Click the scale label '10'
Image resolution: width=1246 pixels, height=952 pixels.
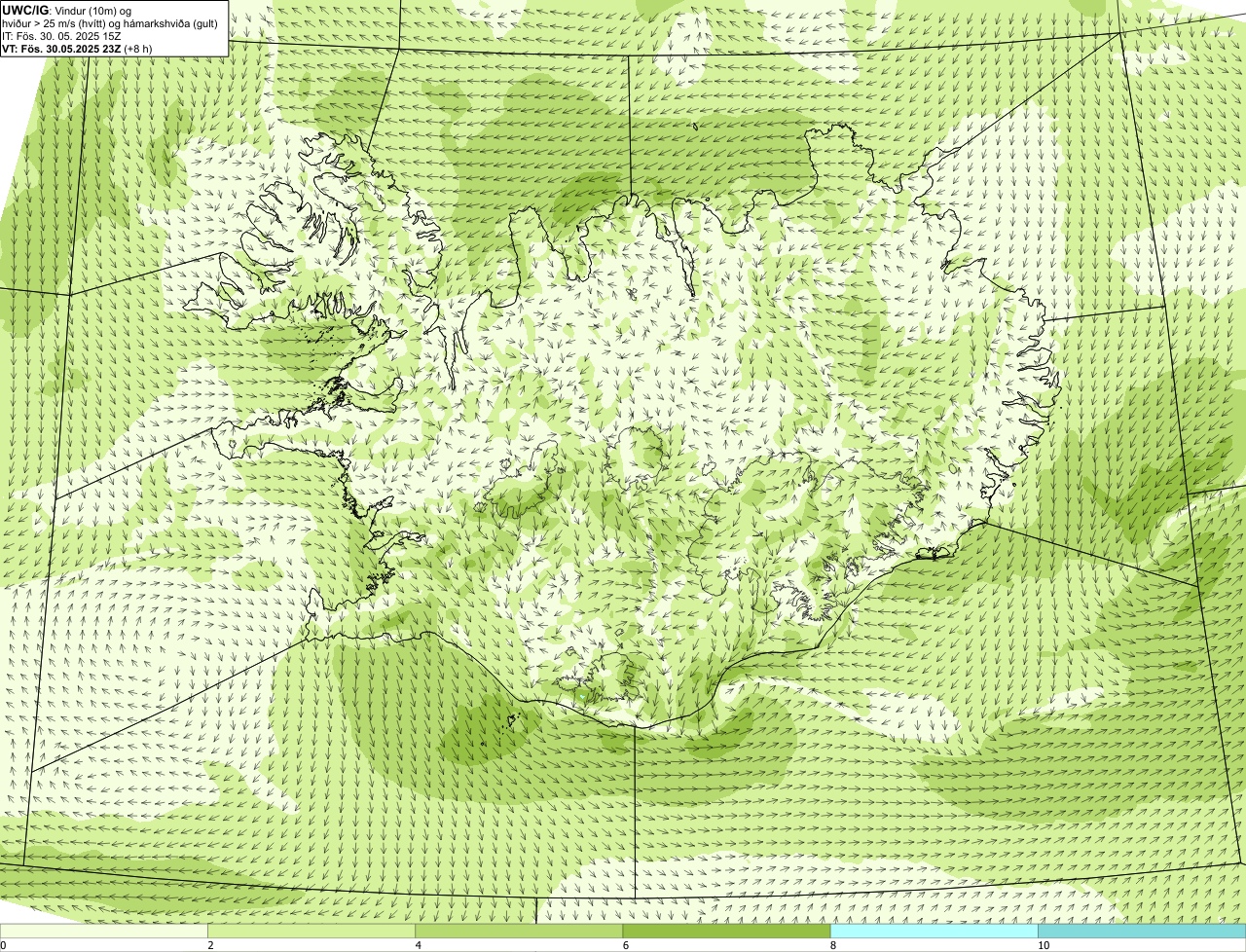[x=1044, y=945]
